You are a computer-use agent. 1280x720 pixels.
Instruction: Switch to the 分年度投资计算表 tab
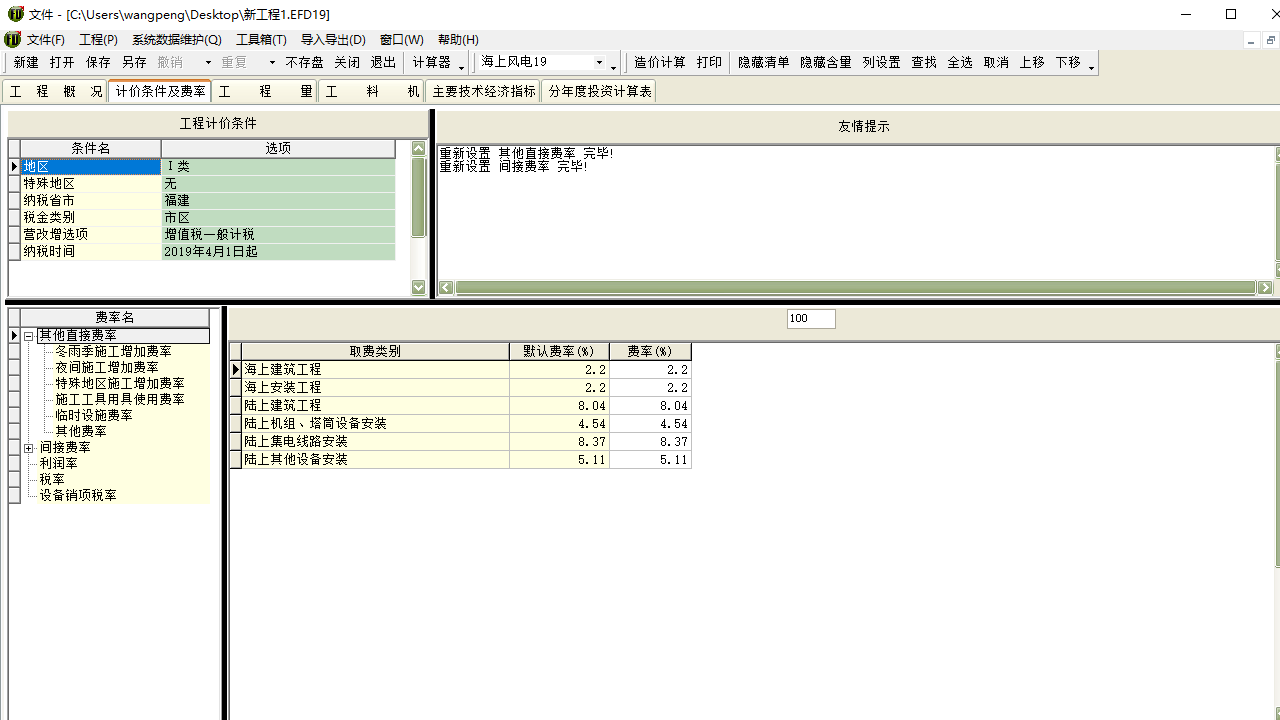[600, 91]
